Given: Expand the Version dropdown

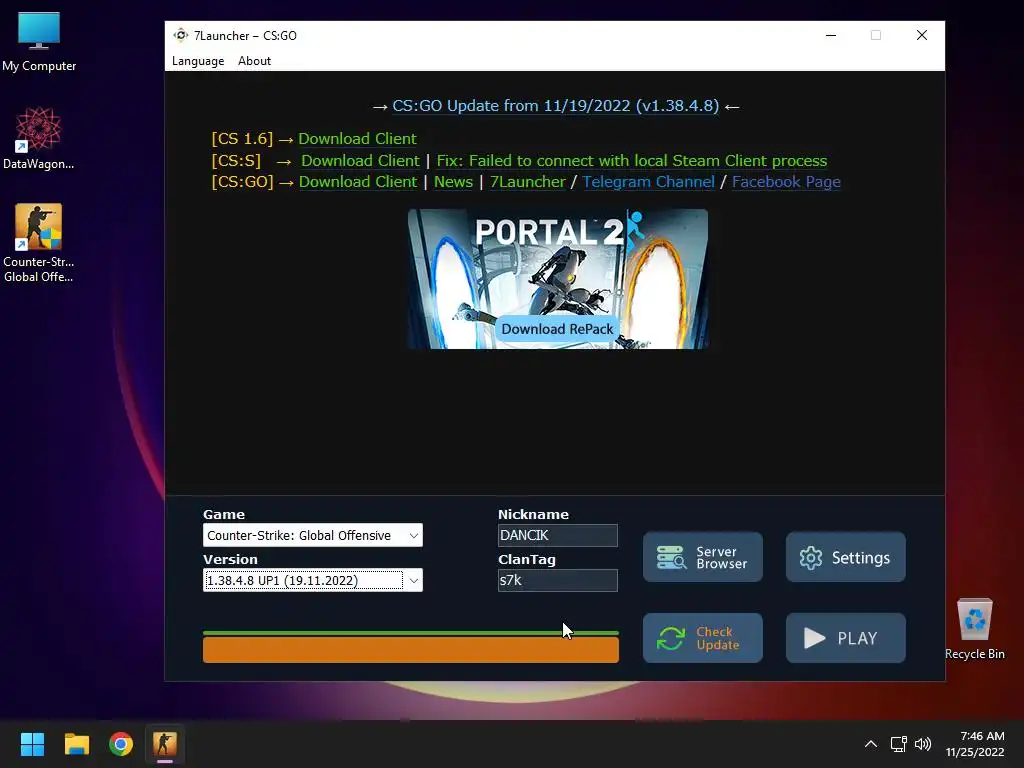Looking at the screenshot, I should 313,581.
